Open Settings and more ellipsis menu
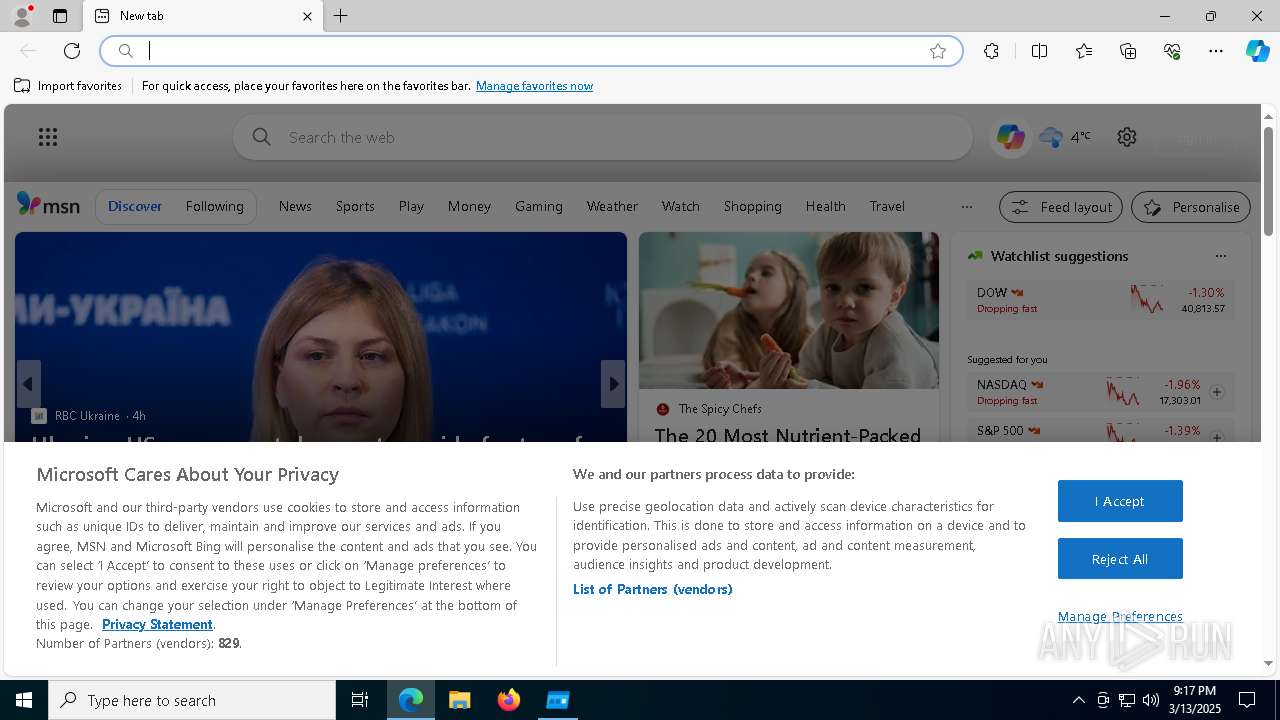The image size is (1280, 720). point(1216,51)
